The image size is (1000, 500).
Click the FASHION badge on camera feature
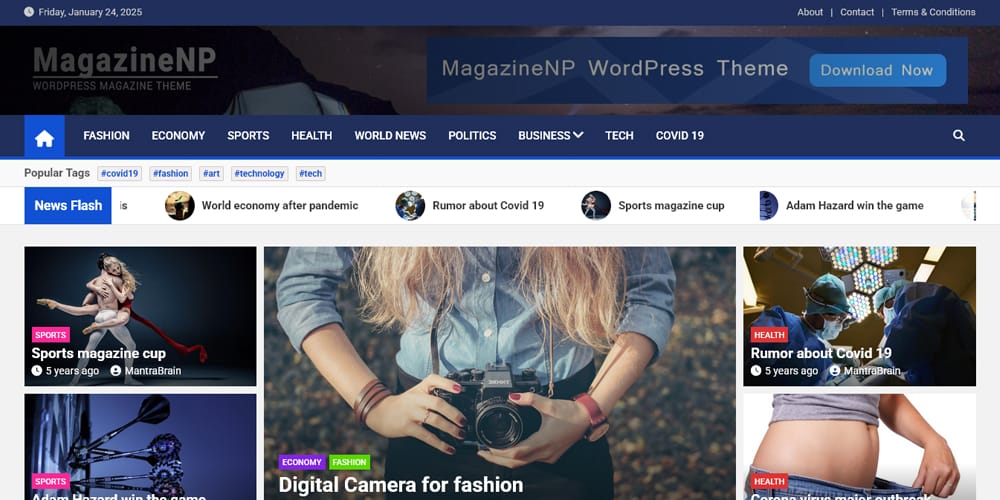(349, 462)
